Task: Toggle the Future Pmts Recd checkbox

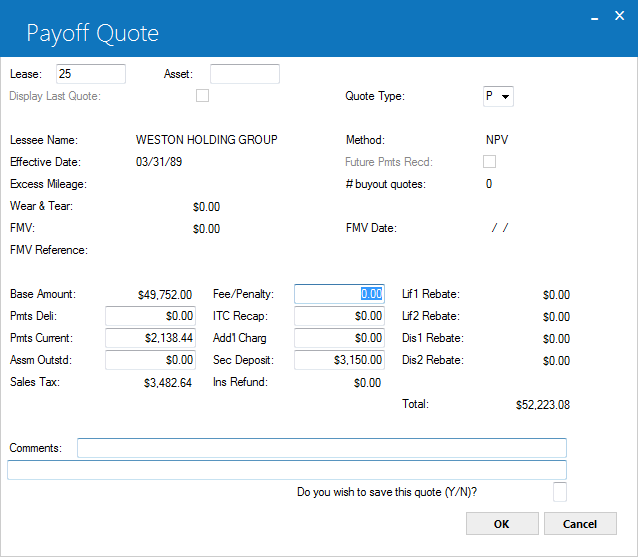Action: click(489, 162)
